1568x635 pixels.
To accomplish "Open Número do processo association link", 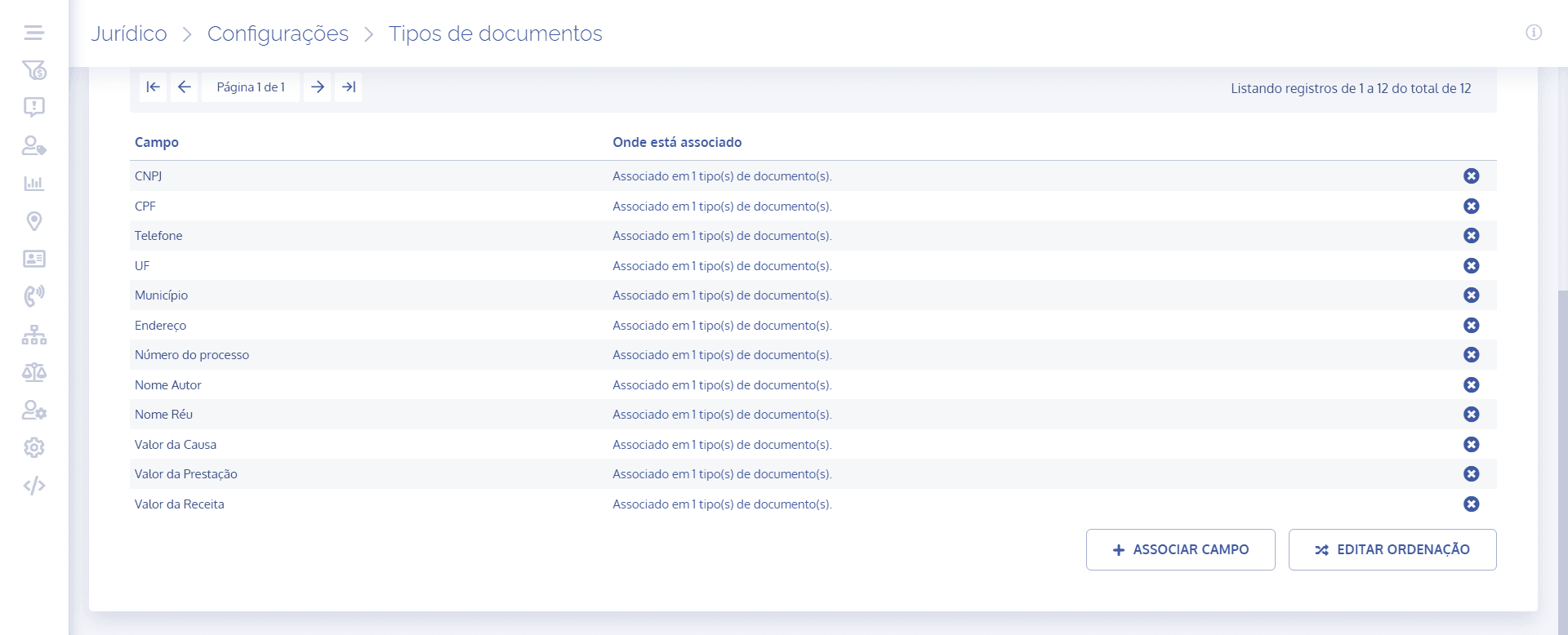I will pyautogui.click(x=722, y=354).
